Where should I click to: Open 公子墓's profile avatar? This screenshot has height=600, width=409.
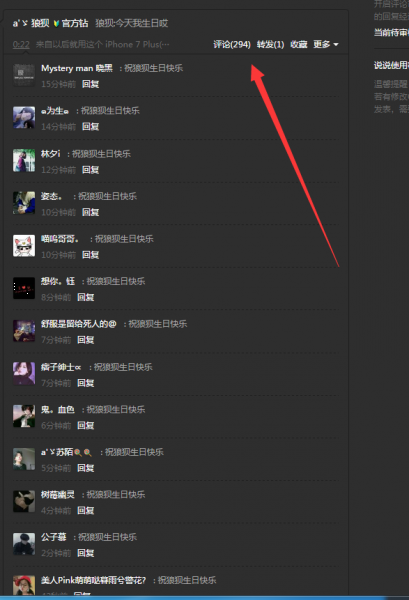[x=24, y=544]
